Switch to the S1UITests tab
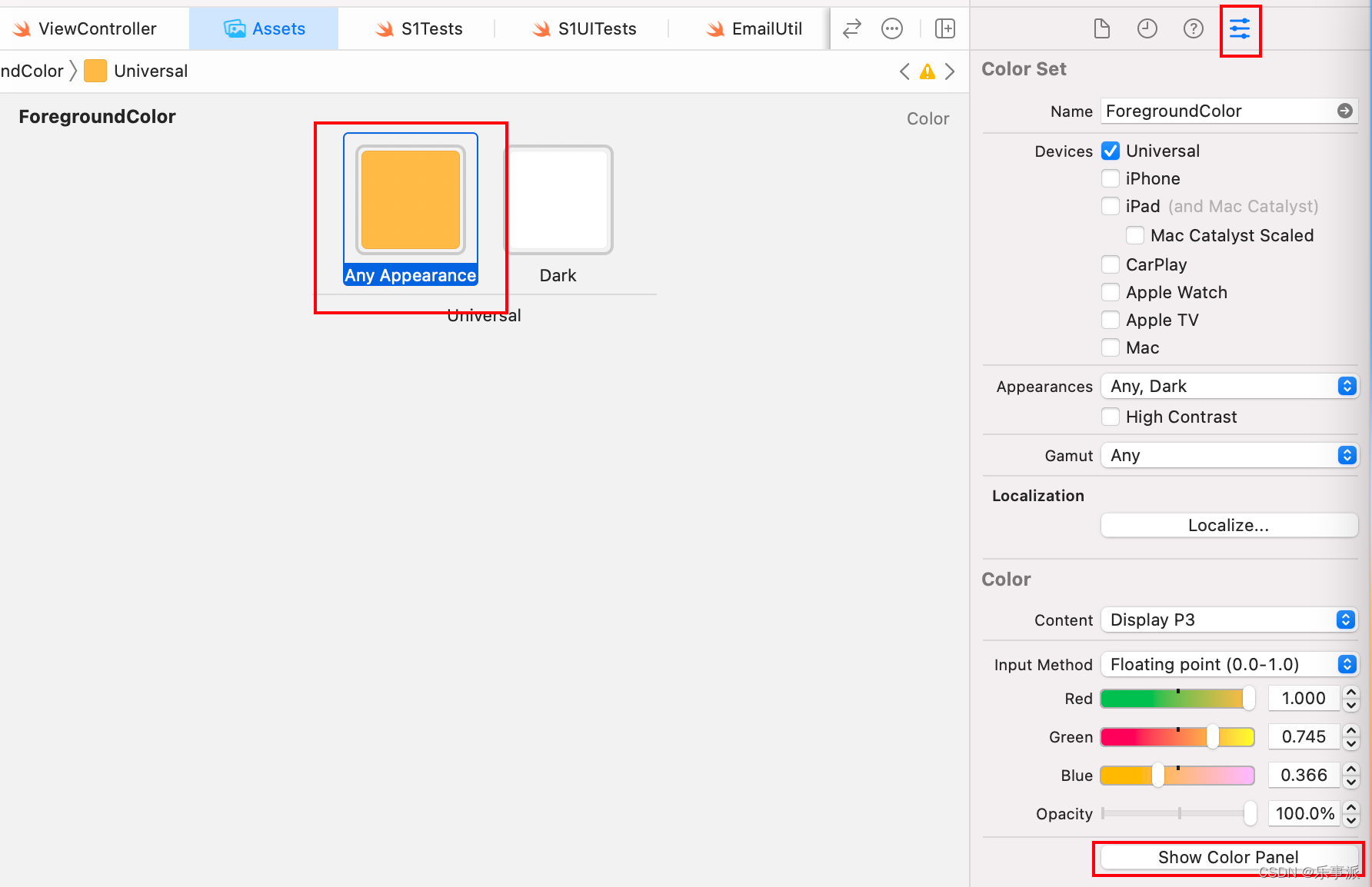This screenshot has width=1372, height=887. (x=584, y=29)
